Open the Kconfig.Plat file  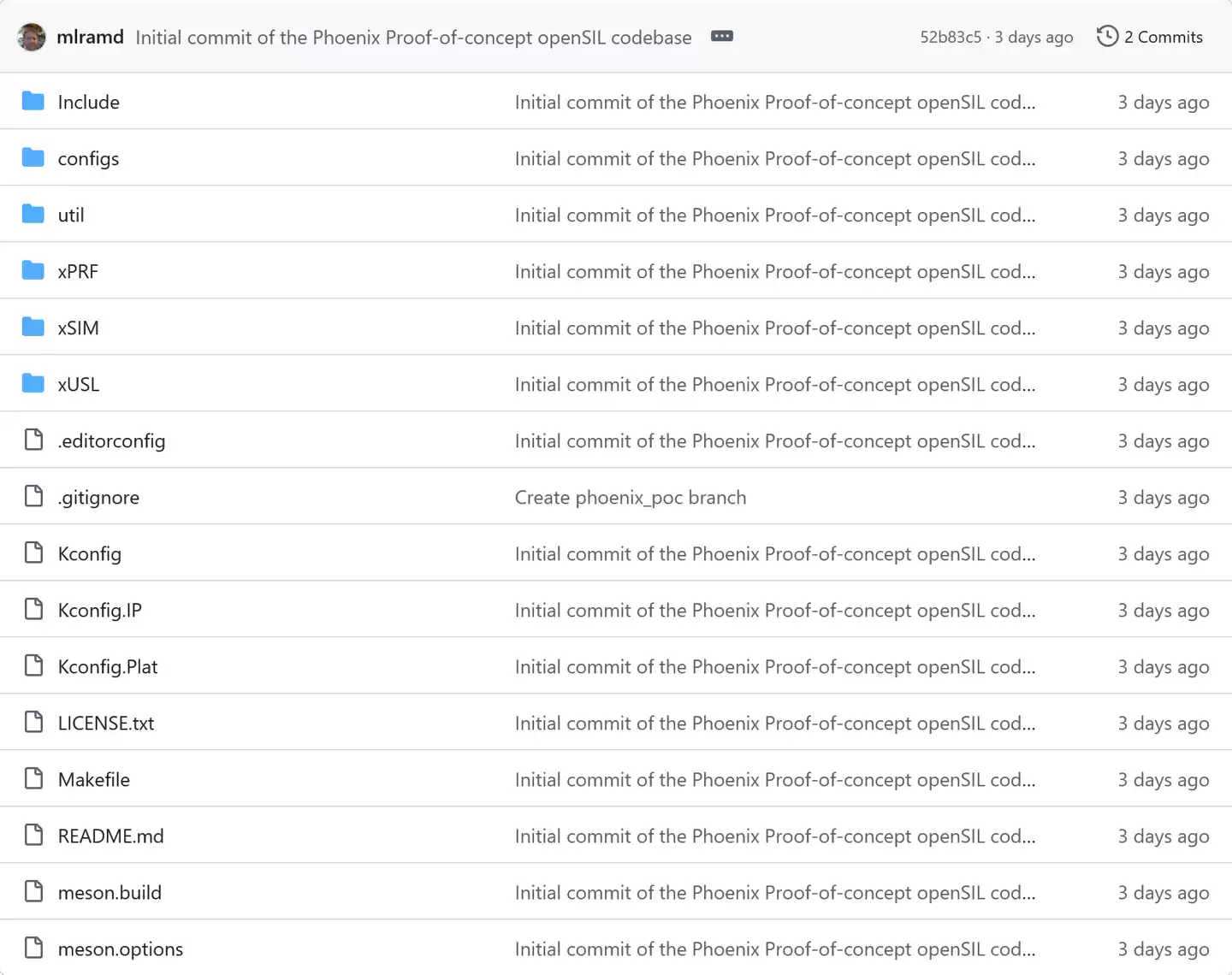[x=108, y=667]
